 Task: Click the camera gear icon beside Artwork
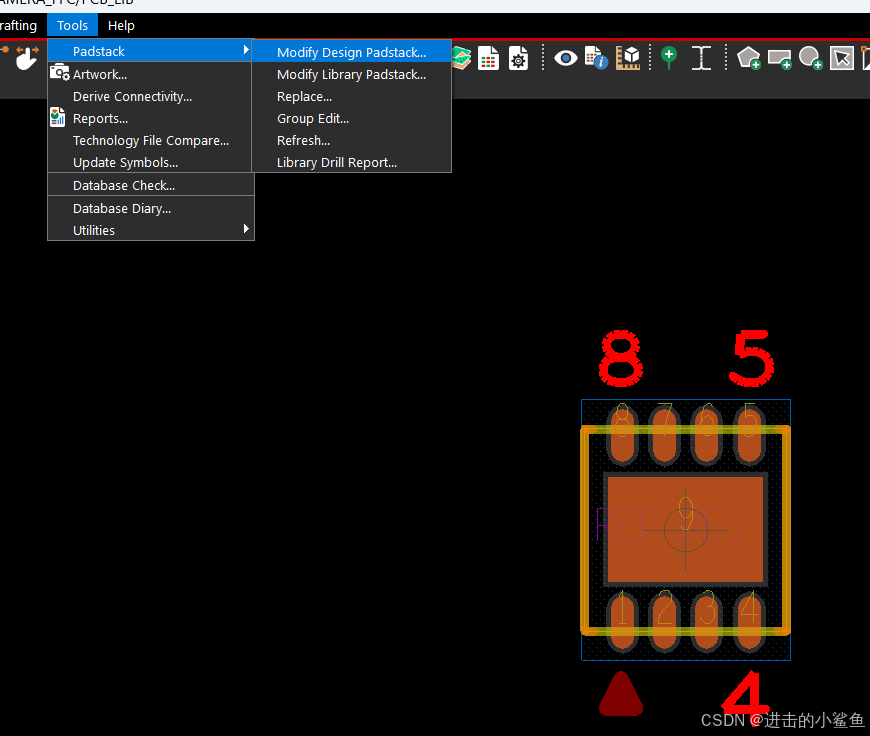(x=59, y=73)
